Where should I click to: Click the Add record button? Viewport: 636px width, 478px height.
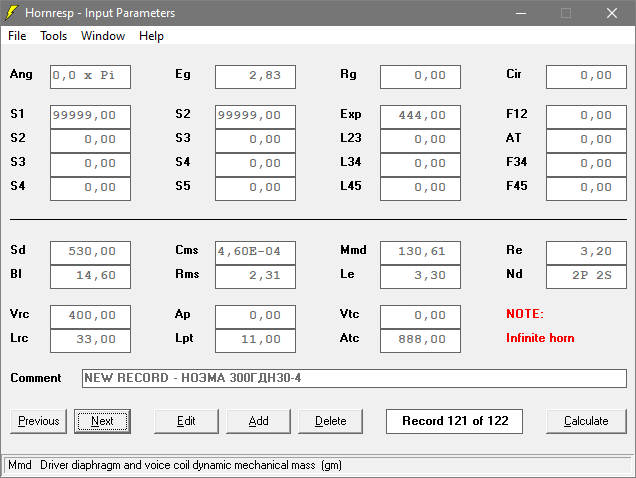pyautogui.click(x=258, y=421)
